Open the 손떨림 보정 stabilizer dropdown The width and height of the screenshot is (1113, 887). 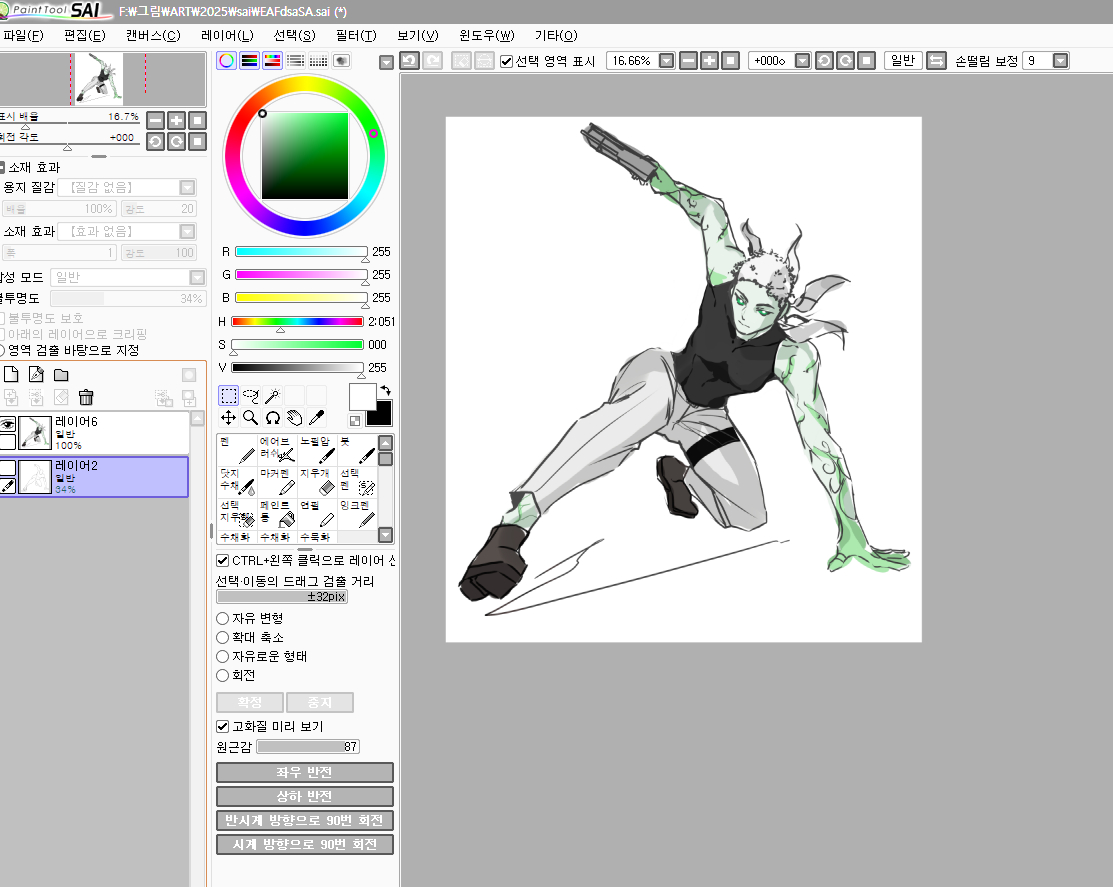click(x=1060, y=61)
